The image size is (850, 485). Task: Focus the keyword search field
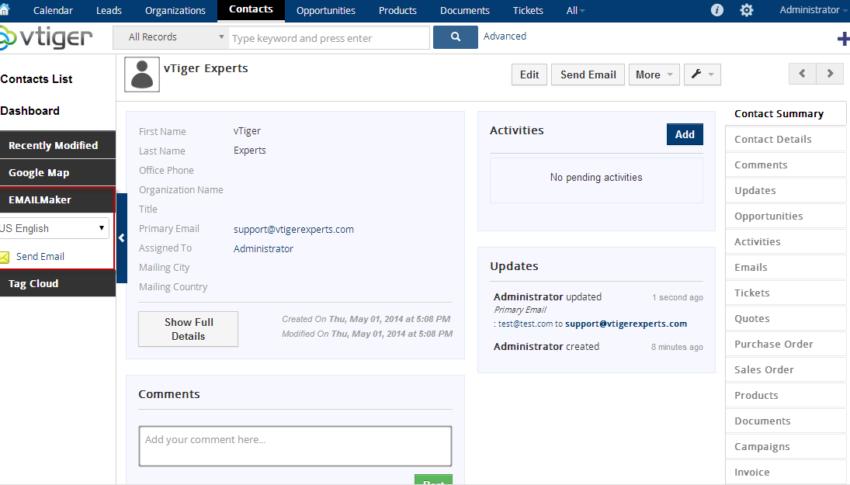(x=329, y=38)
